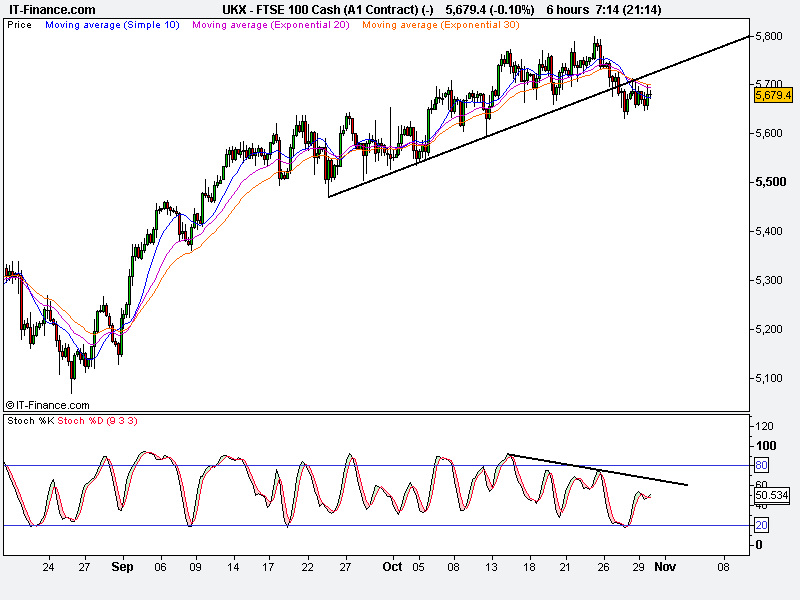Click the 5,800 price axis label
This screenshot has height=600, width=800.
point(768,36)
